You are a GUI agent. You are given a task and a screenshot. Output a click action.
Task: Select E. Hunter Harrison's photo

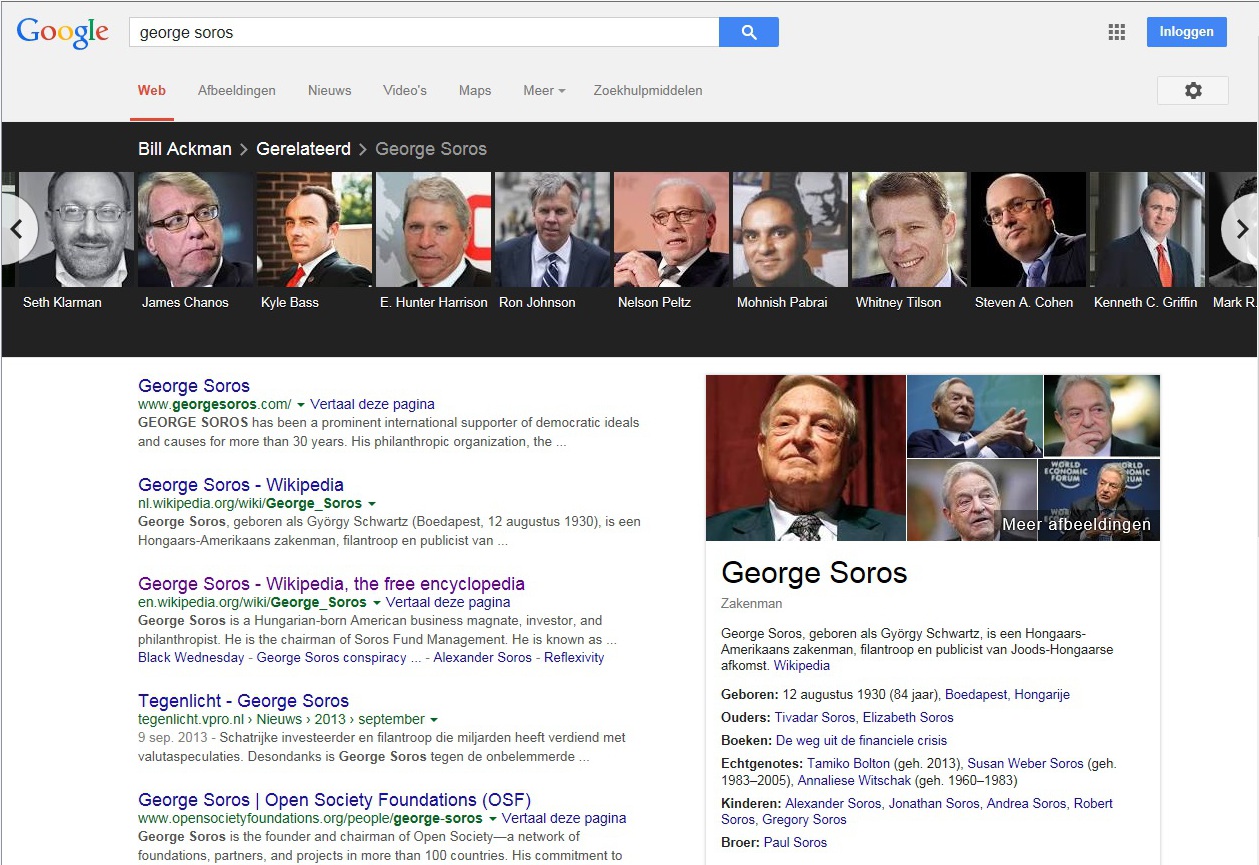(x=433, y=229)
